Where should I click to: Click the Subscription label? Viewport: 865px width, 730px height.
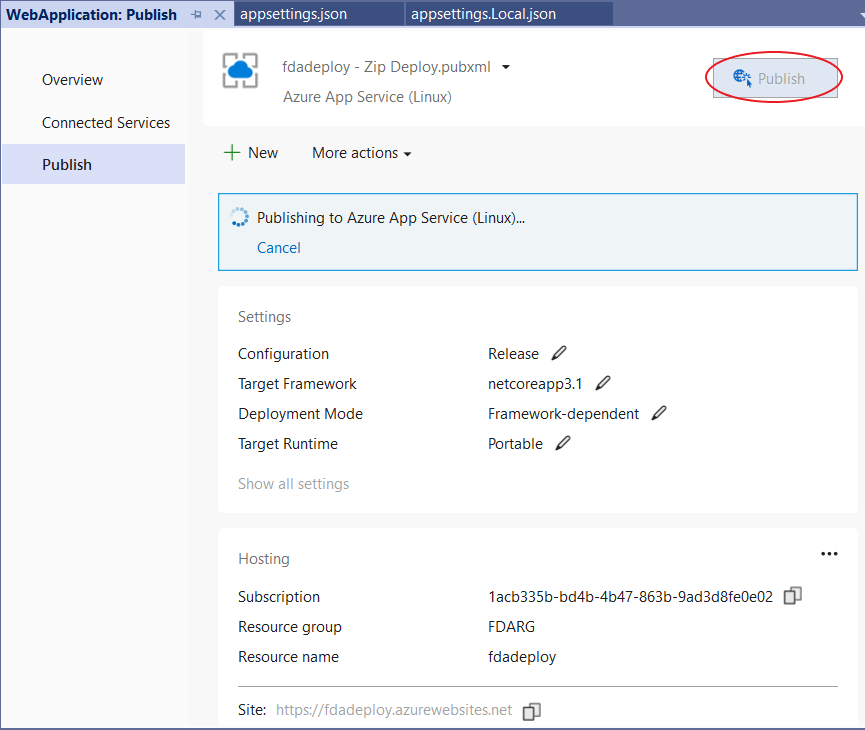(x=279, y=597)
